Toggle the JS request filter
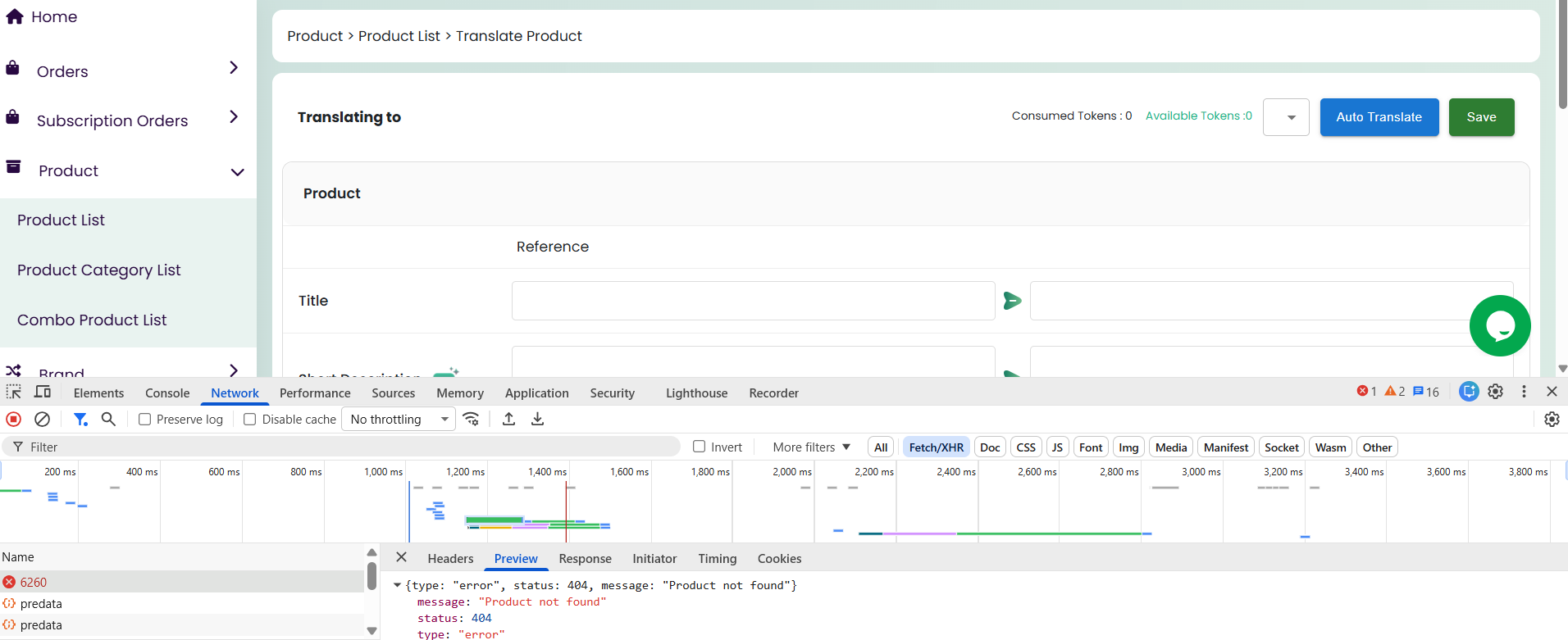 coord(1057,447)
